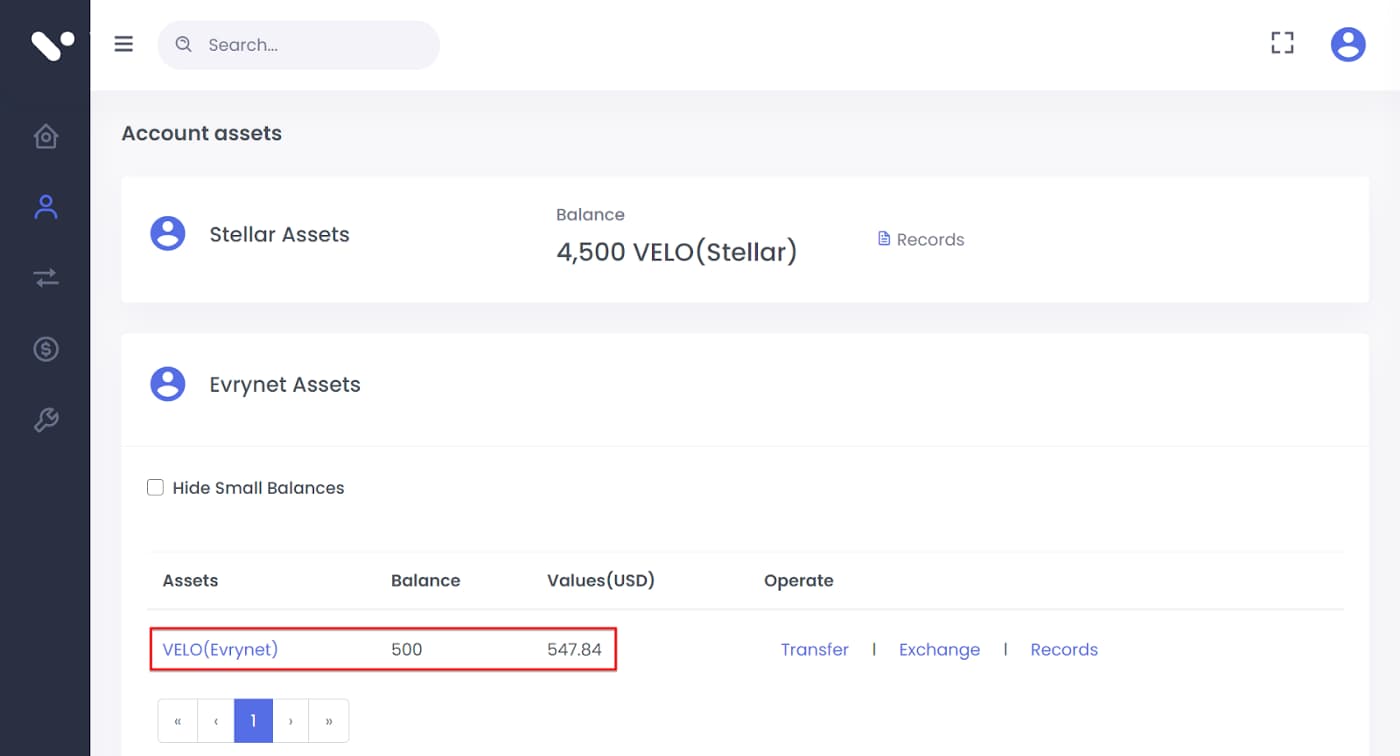The height and width of the screenshot is (756, 1400).
Task: Click the Evrynet Assets avatar icon
Action: [168, 384]
